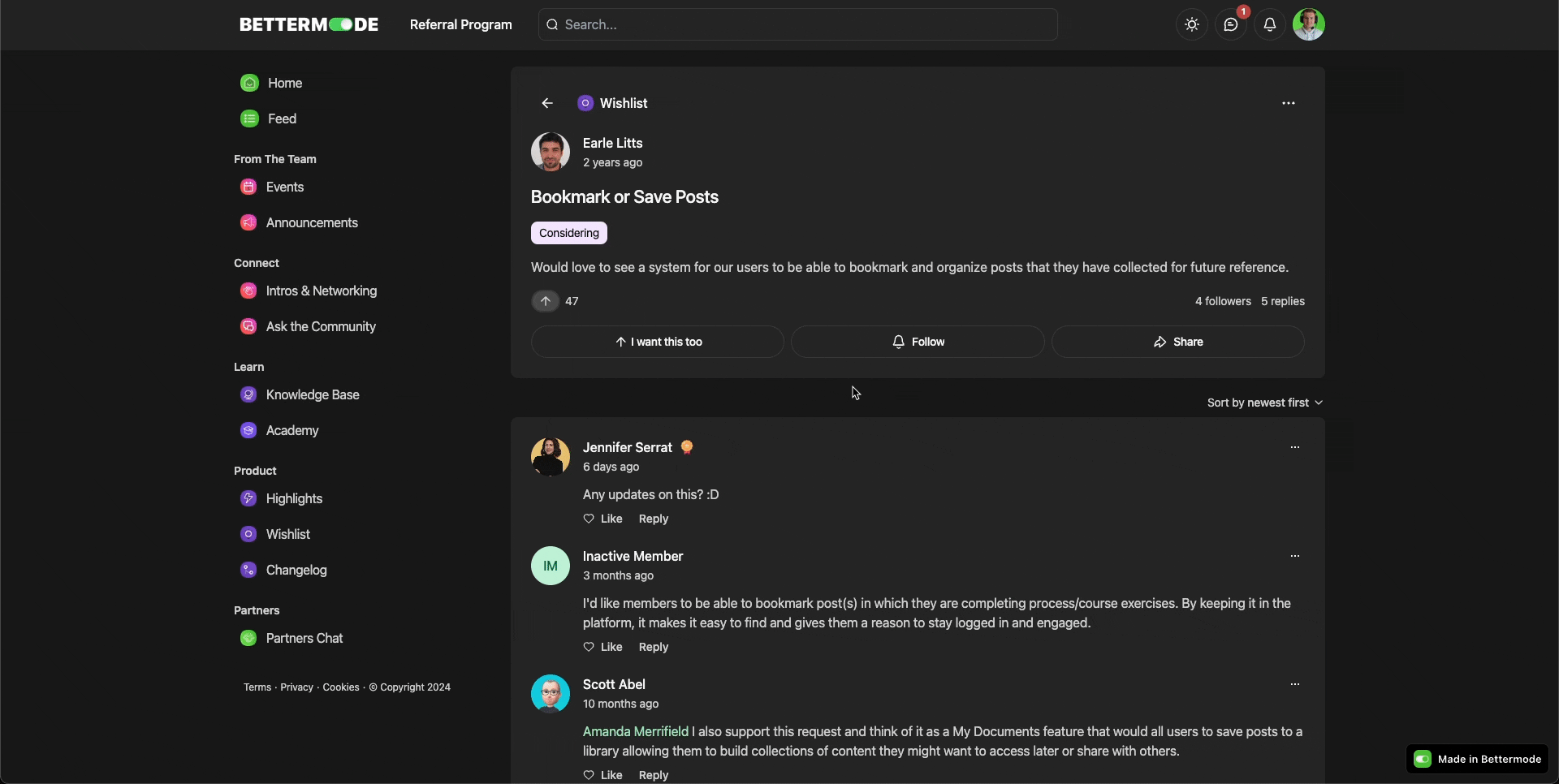This screenshot has width=1559, height=784.
Task: Open the user profile avatar menu
Action: (1308, 25)
